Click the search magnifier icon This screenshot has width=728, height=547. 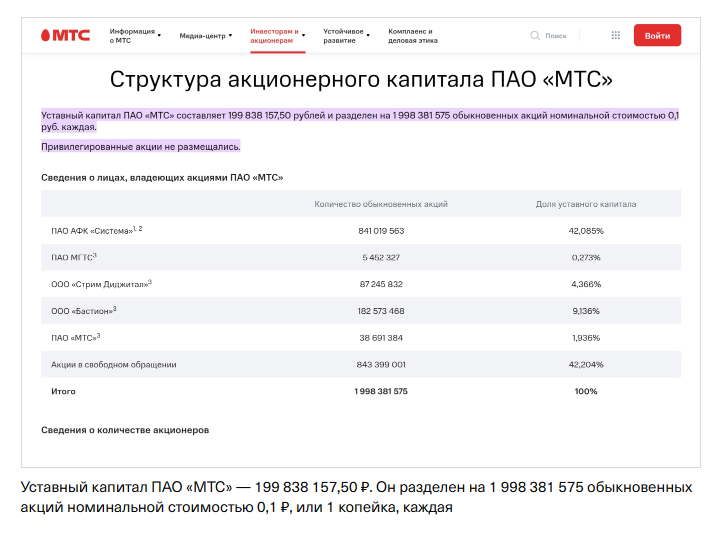[x=535, y=36]
